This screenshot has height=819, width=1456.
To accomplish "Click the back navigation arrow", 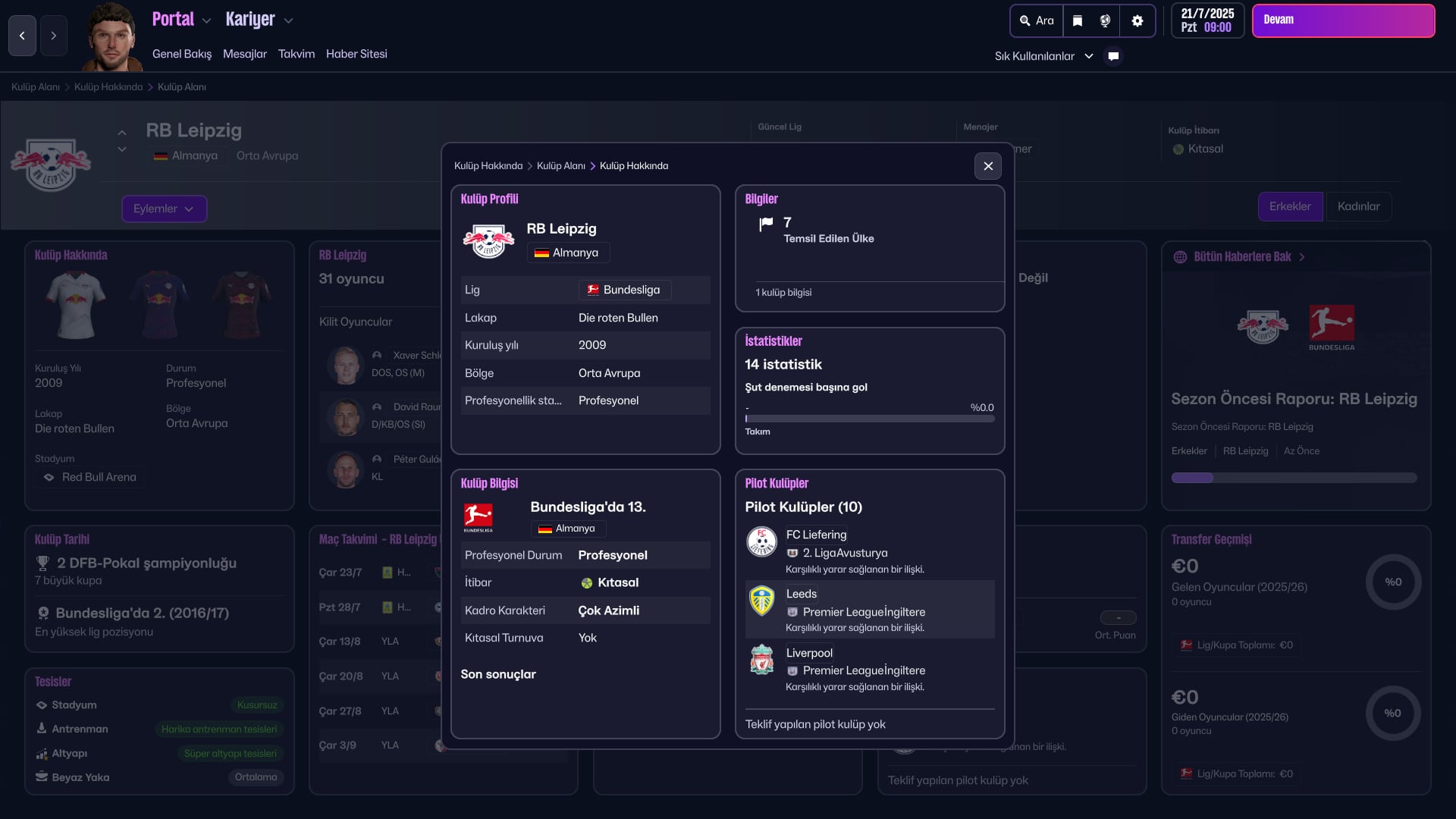I will pos(22,36).
